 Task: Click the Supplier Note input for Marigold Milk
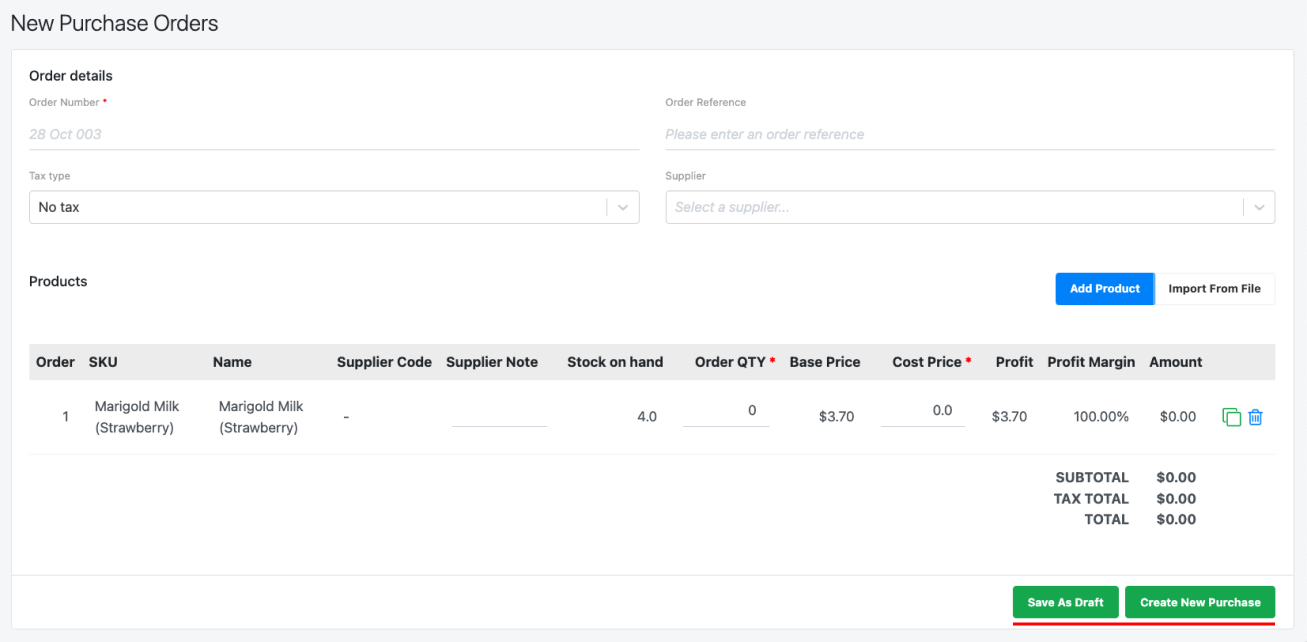tap(499, 415)
